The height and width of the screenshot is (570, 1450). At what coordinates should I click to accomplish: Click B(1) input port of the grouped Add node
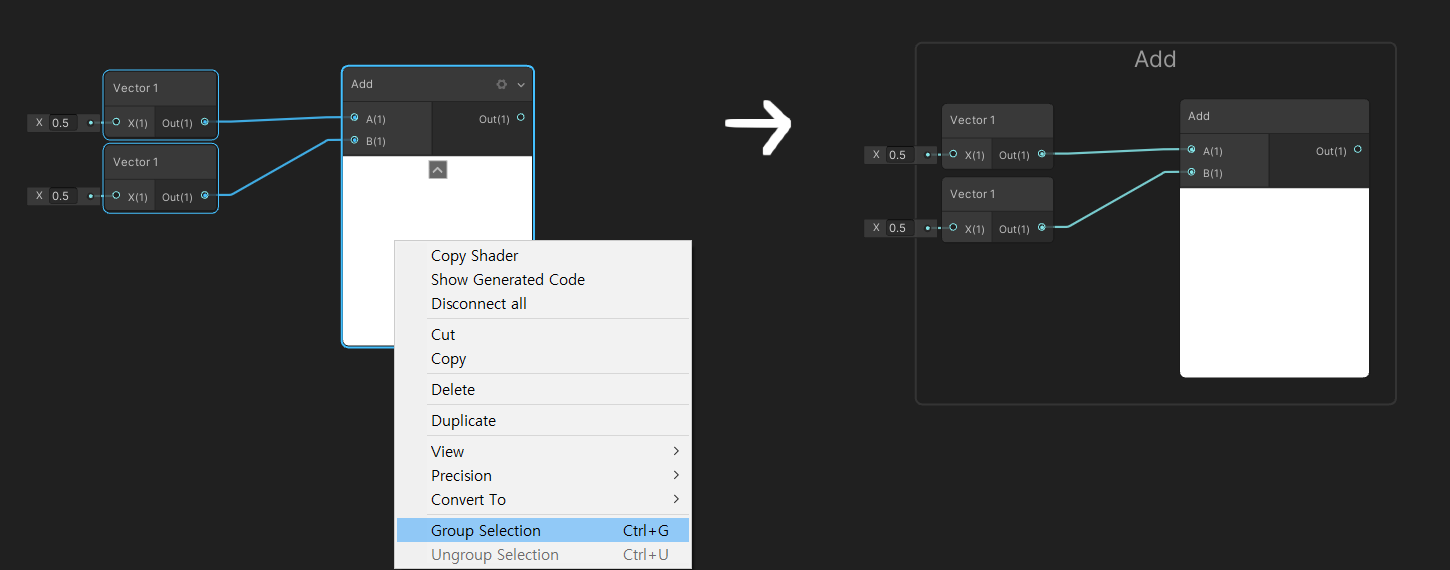tap(1191, 173)
